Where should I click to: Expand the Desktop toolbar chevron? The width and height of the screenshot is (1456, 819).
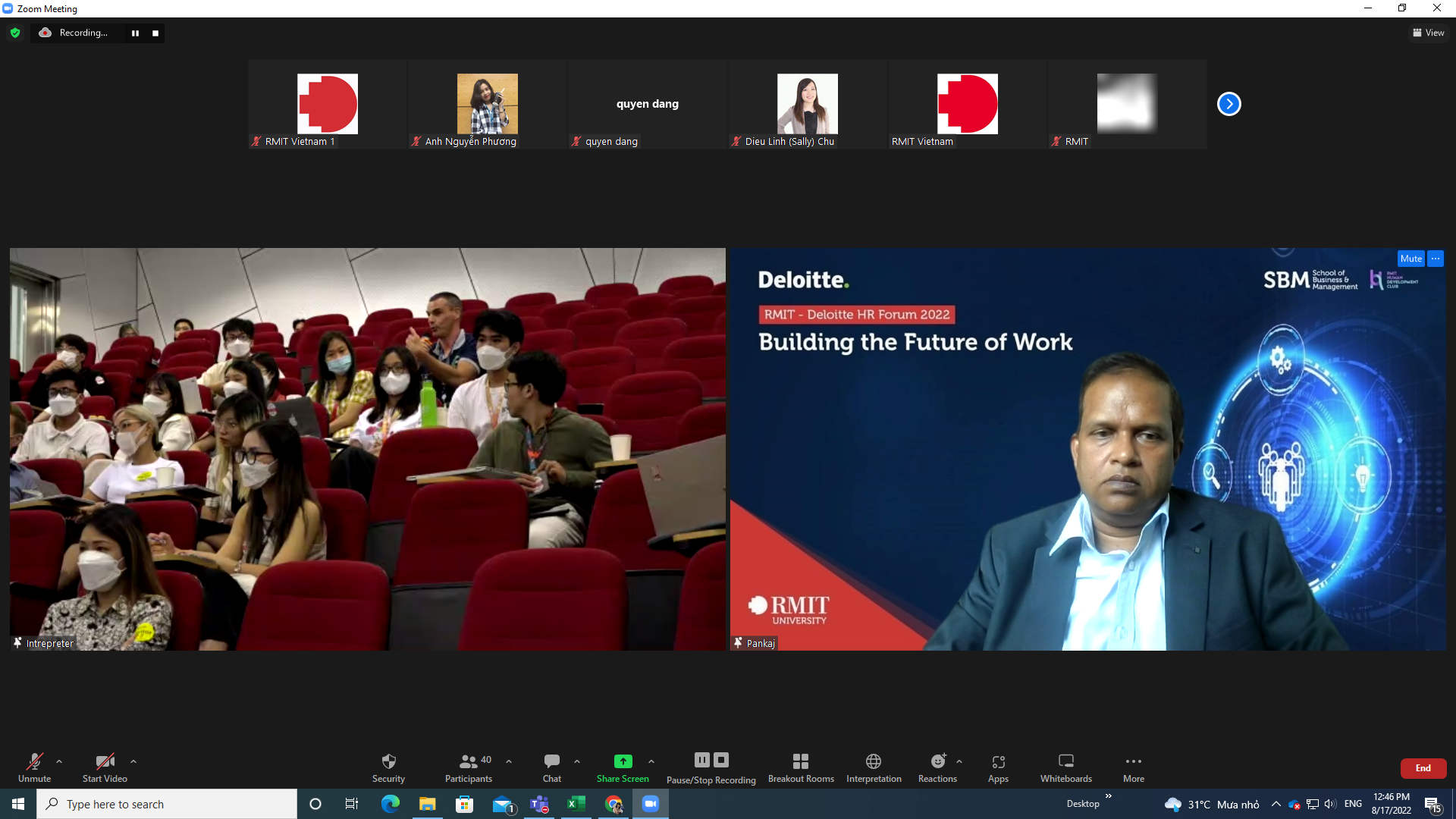[1108, 795]
